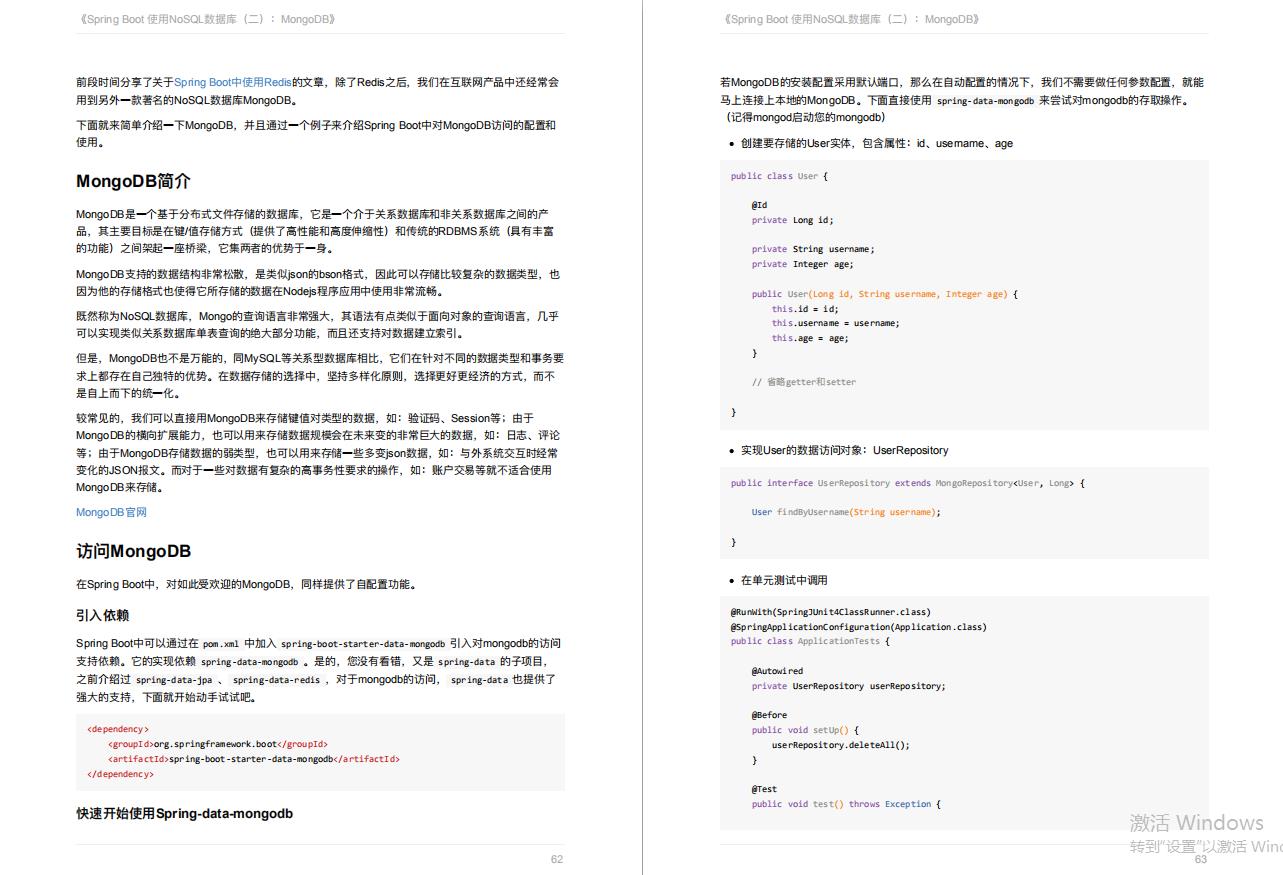Click the paragraph starting 'MongoDB支持的数据结构非常松散'
Image resolution: width=1283 pixels, height=875 pixels.
click(318, 282)
